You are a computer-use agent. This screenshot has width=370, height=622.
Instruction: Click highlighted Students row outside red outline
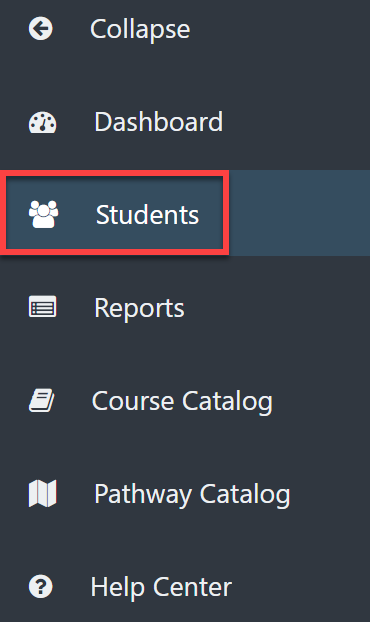(x=299, y=213)
